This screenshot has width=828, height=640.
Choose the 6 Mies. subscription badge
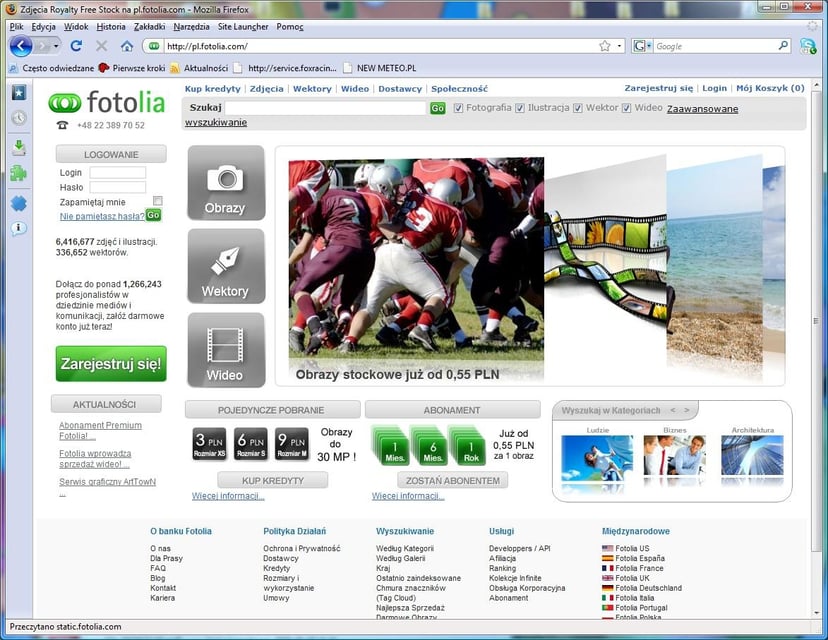click(430, 447)
